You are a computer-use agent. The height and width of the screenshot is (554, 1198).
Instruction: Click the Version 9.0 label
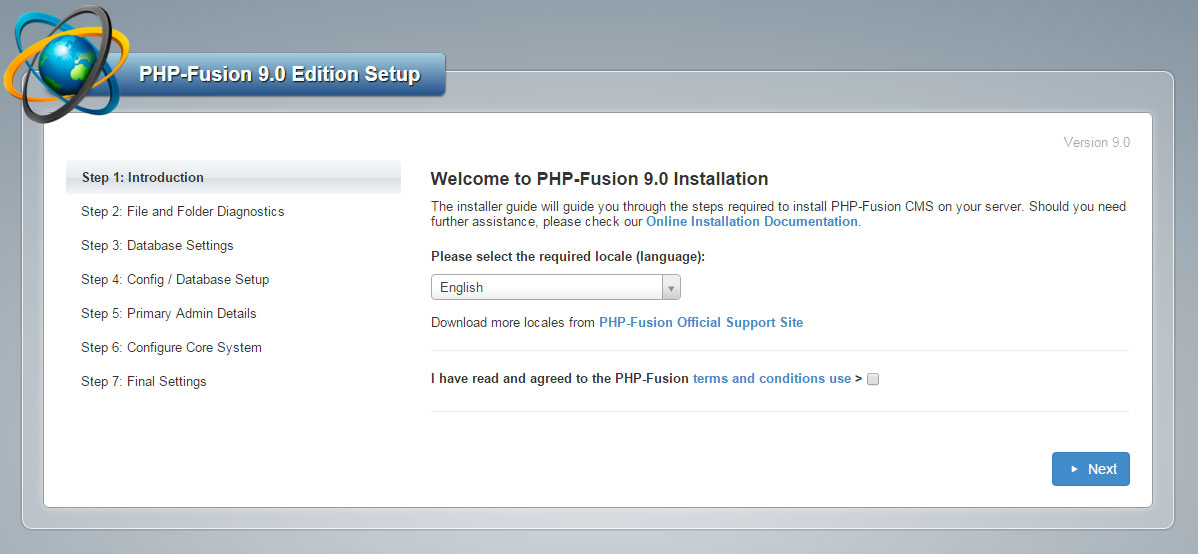pos(1096,142)
